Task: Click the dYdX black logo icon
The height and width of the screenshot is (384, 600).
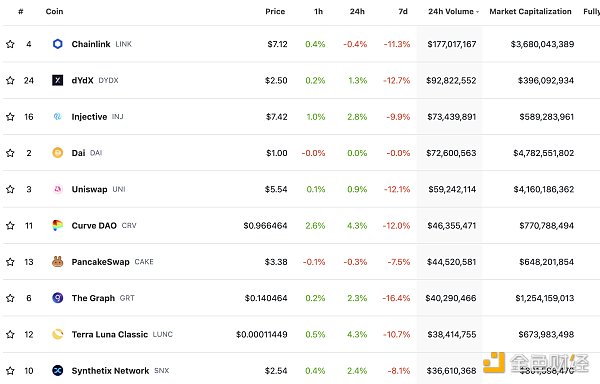Action: tap(57, 80)
